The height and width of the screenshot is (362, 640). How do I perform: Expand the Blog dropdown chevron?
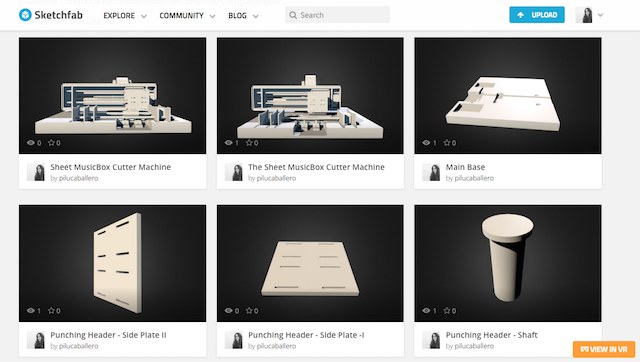click(256, 16)
